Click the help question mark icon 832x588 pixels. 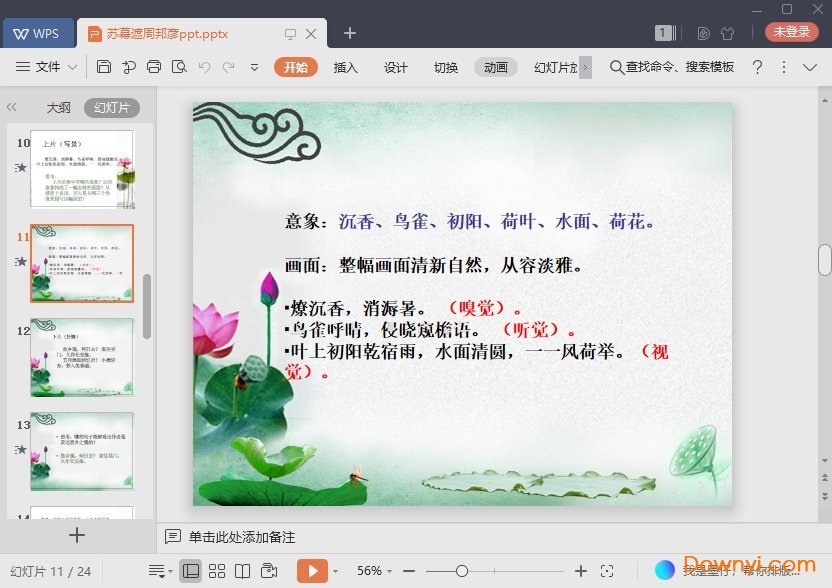point(758,67)
